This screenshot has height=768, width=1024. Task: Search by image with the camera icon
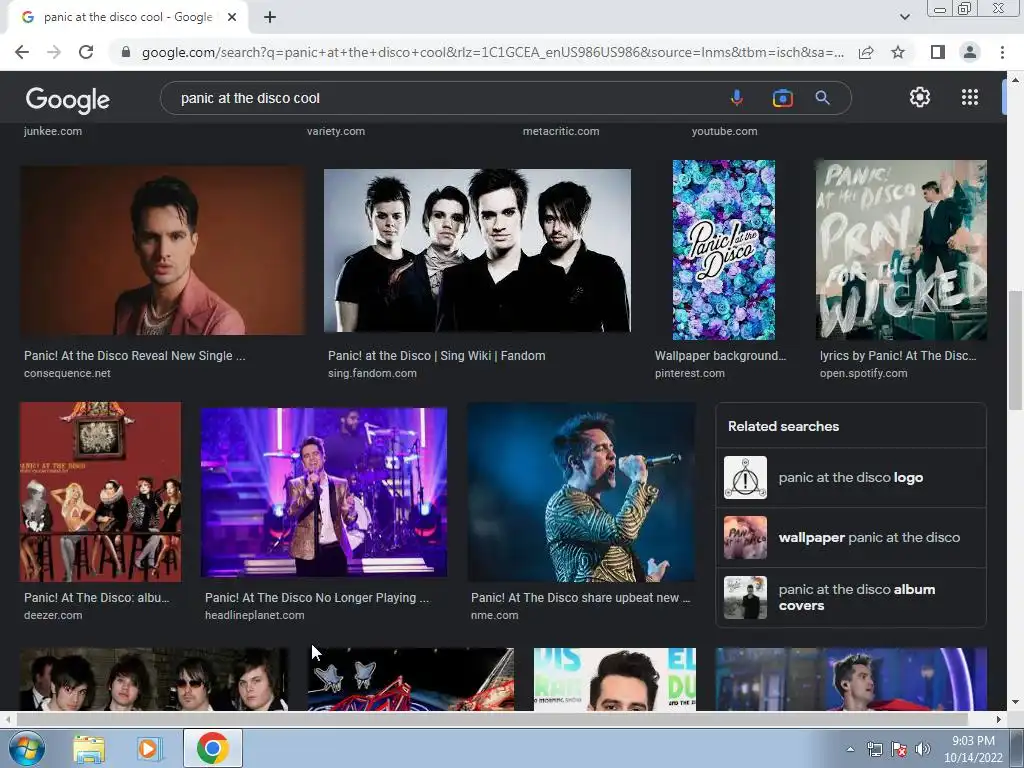(782, 98)
